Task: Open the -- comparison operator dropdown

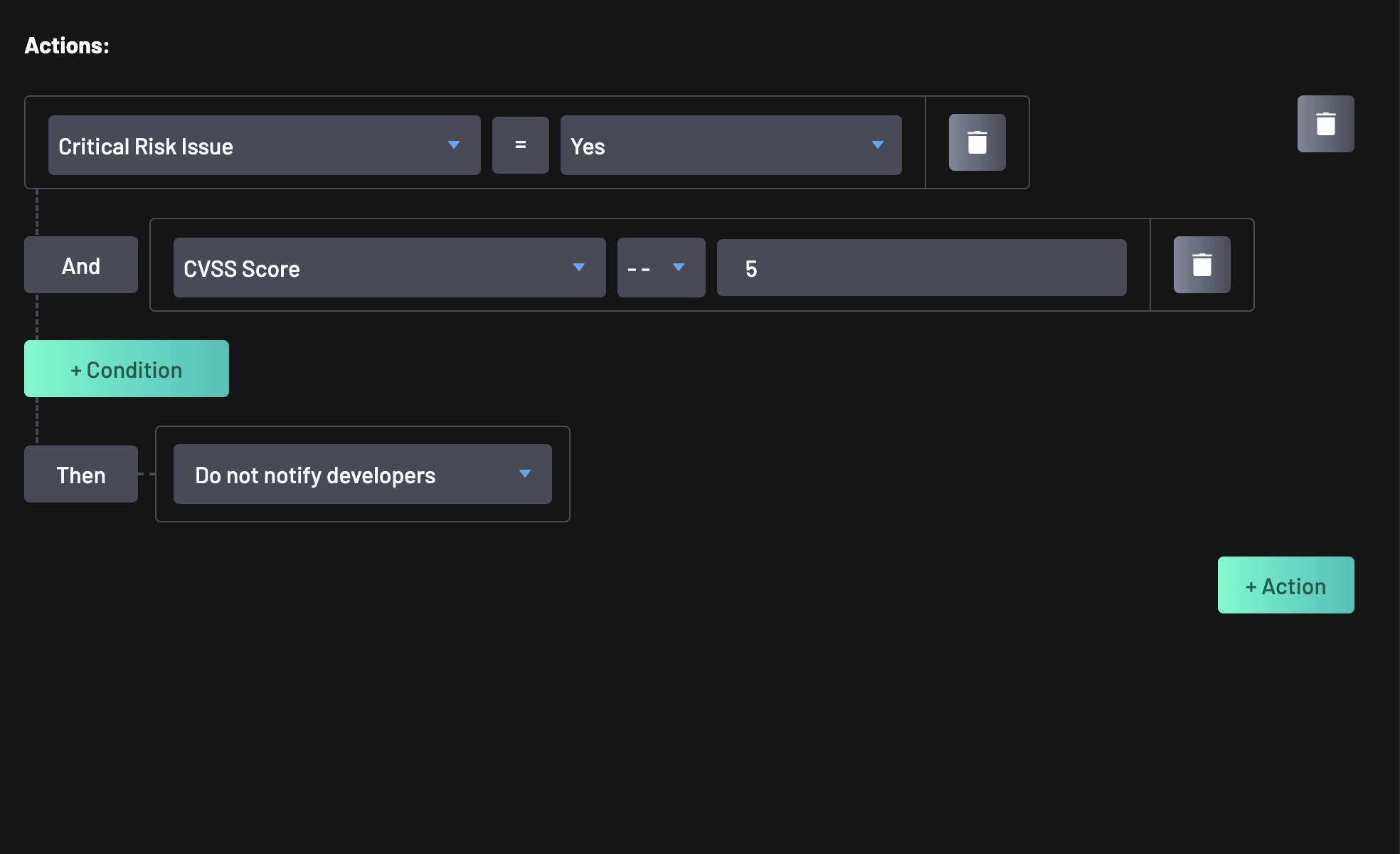Action: pos(660,268)
